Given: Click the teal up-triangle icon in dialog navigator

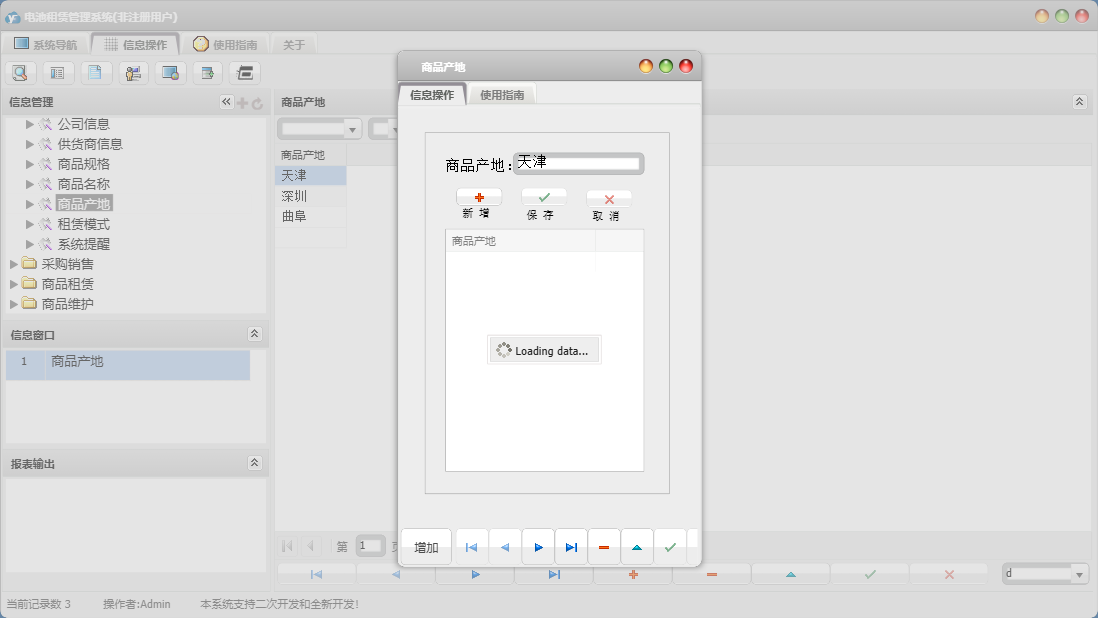Looking at the screenshot, I should coord(637,547).
